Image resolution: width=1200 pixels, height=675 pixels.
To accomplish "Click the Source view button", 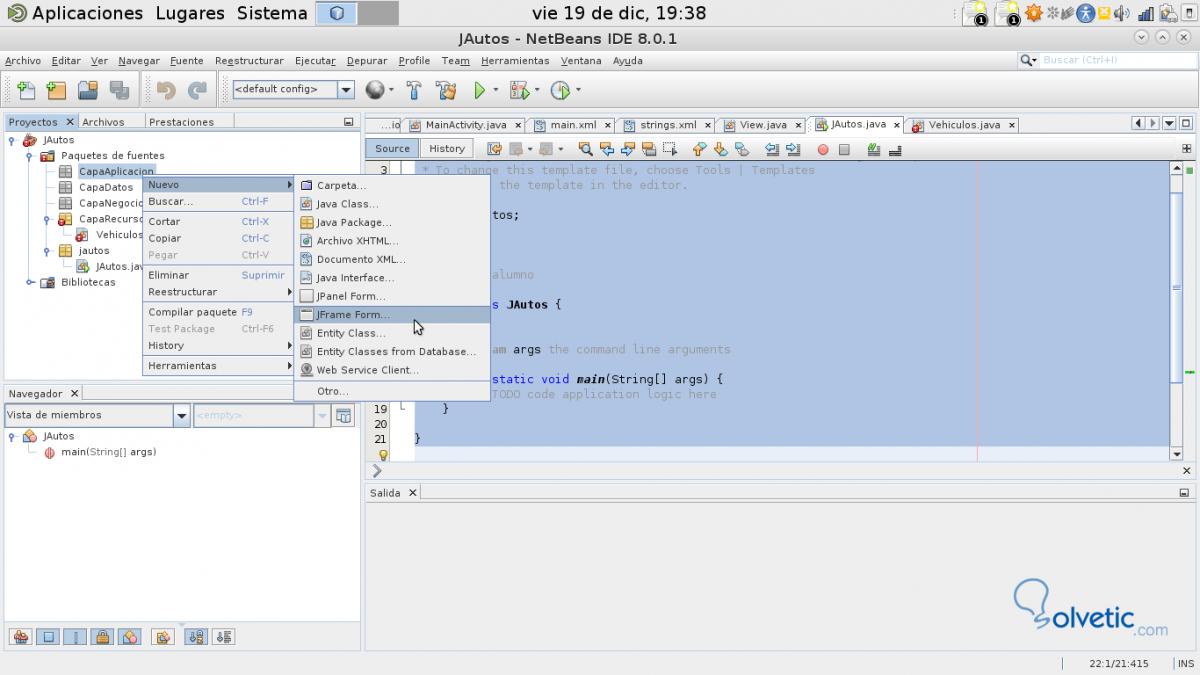I will point(392,148).
